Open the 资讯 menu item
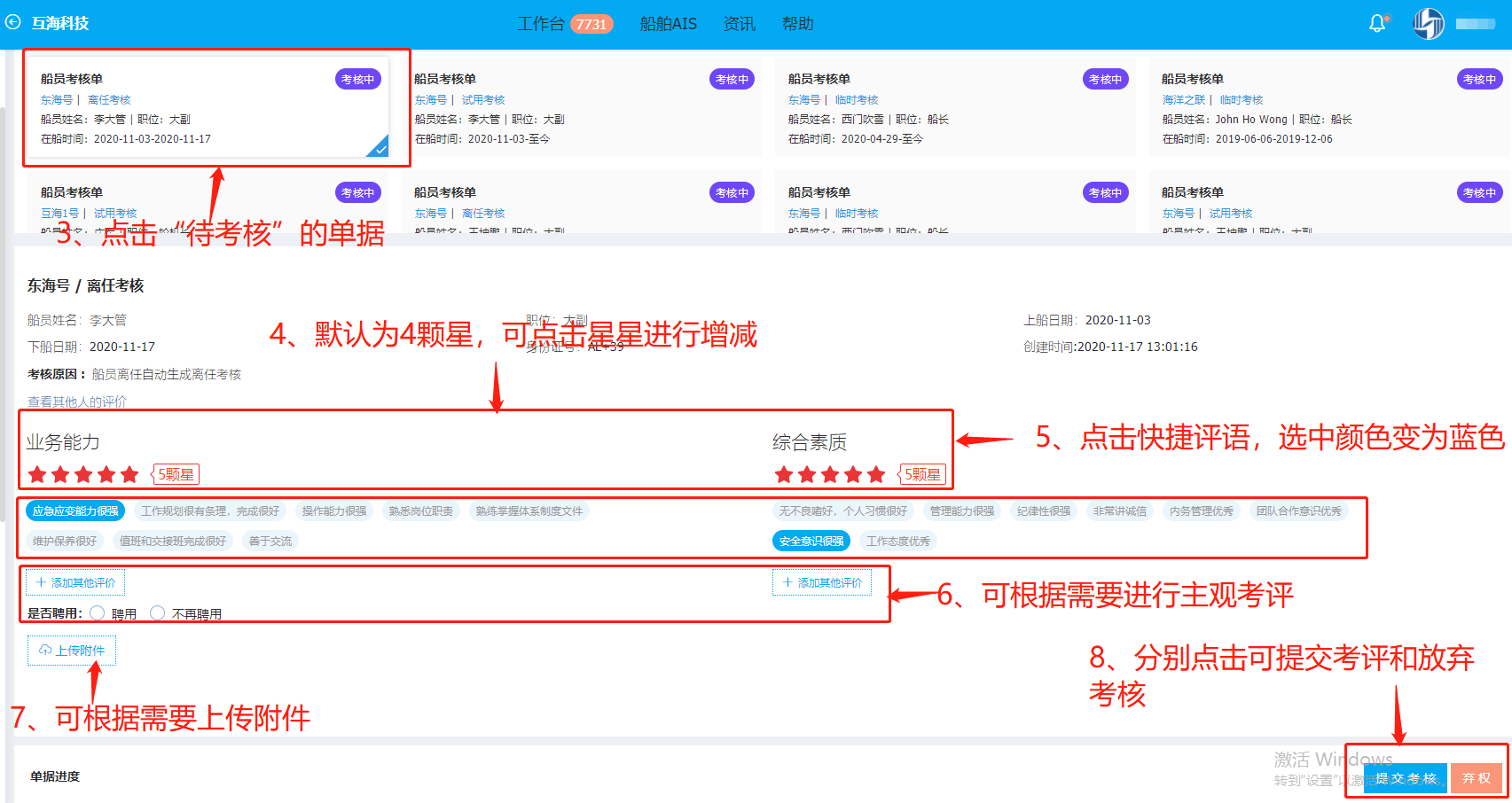 pos(740,24)
